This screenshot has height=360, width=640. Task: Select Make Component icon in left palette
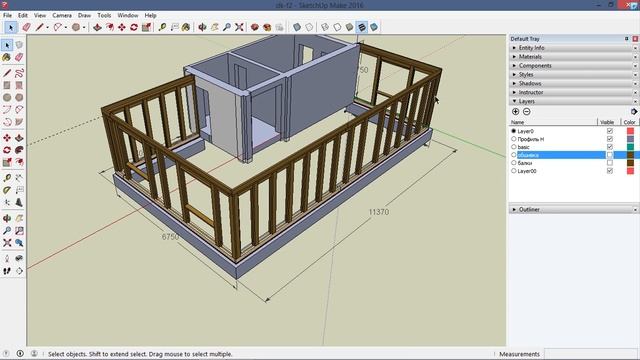[x=19, y=45]
